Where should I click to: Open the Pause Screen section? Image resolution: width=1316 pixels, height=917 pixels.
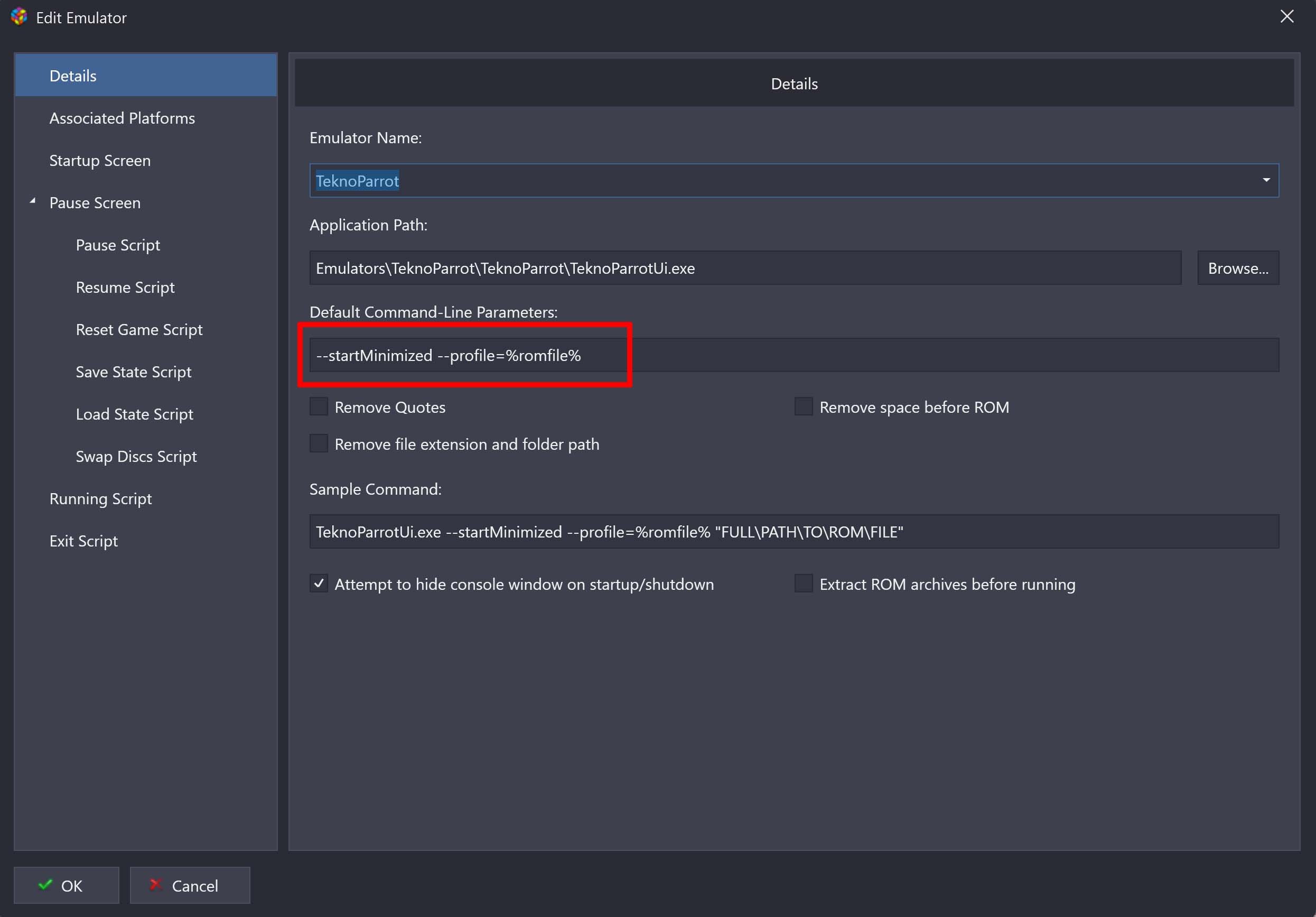click(x=95, y=202)
